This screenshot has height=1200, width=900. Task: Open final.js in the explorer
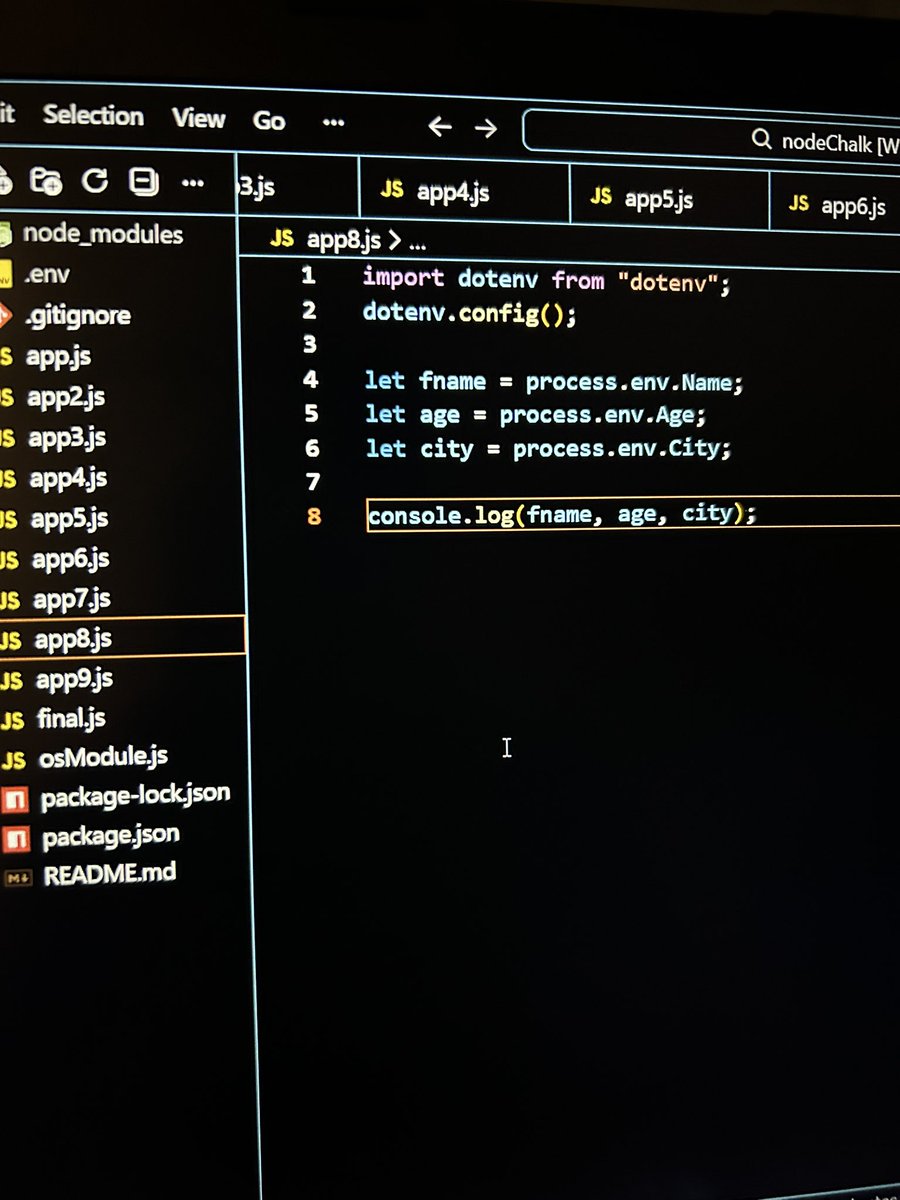coord(71,719)
